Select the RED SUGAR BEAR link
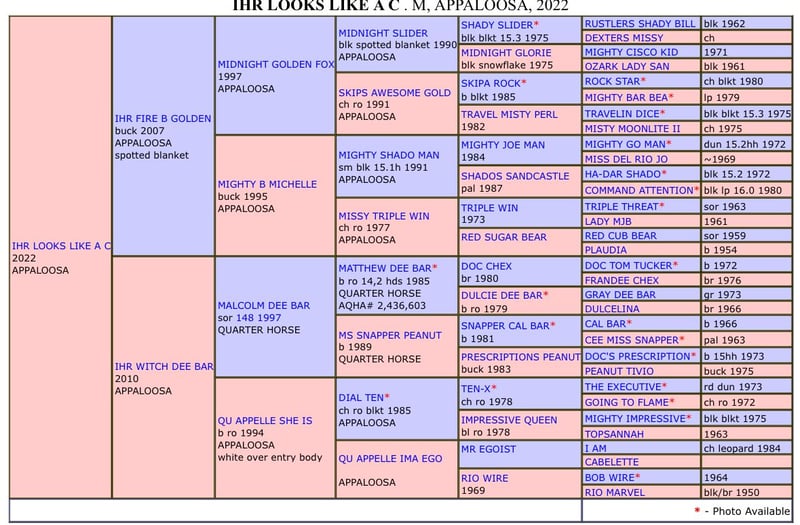 (x=503, y=237)
